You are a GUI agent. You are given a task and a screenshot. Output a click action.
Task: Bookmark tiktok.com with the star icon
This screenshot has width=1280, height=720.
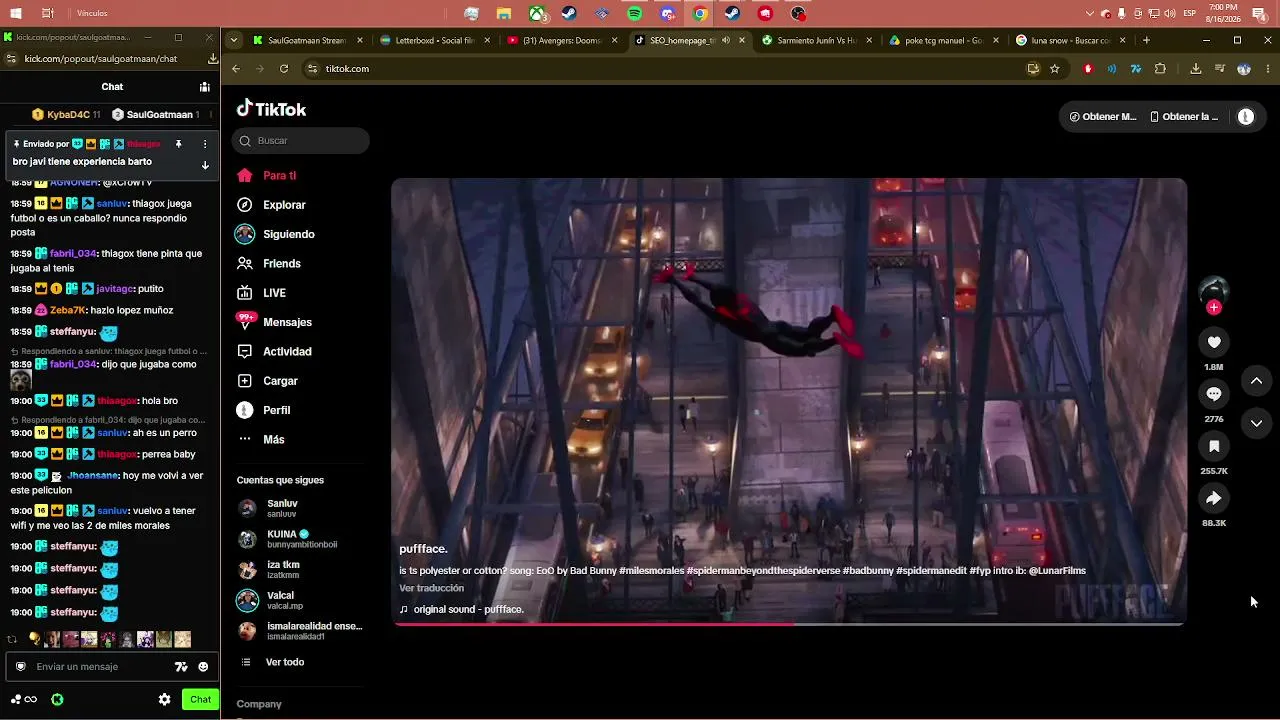tap(1054, 69)
